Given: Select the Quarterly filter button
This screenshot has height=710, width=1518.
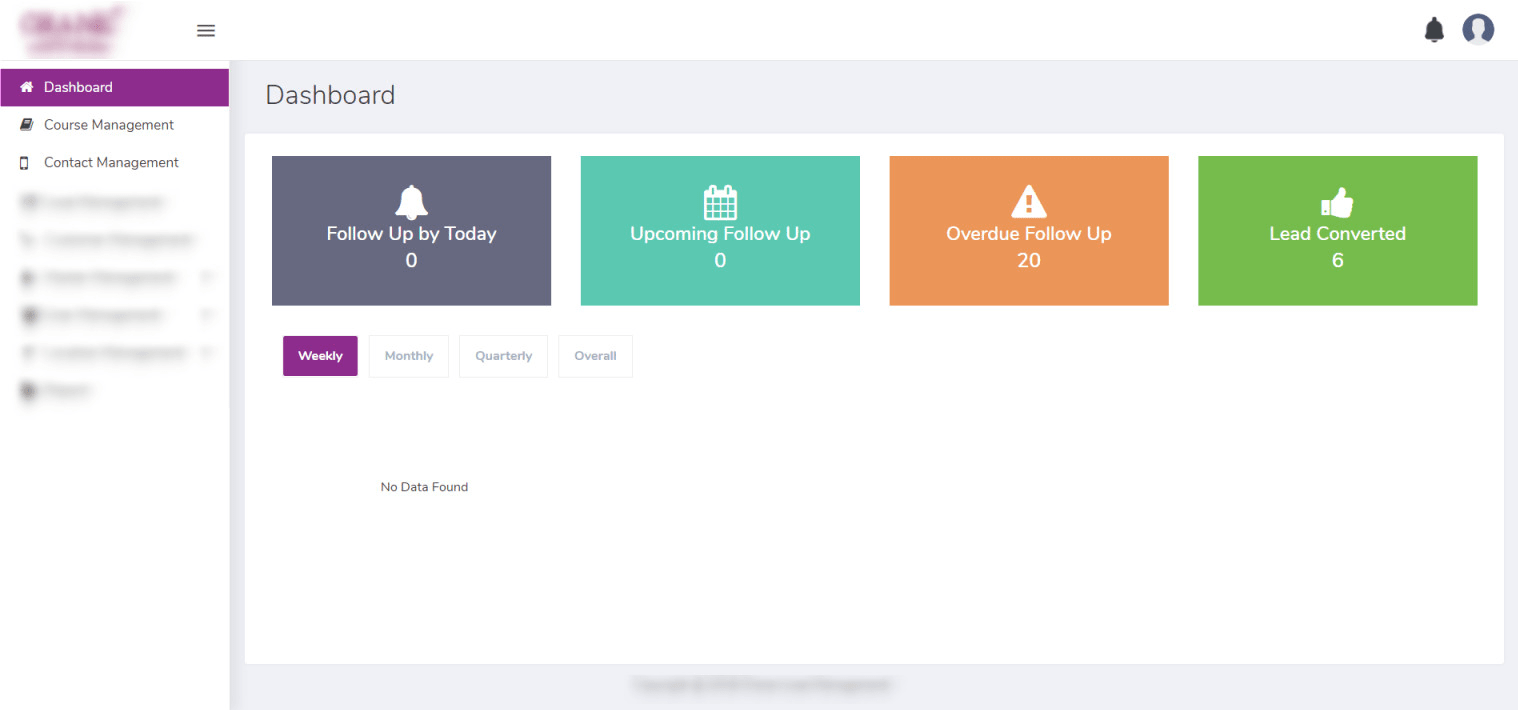Looking at the screenshot, I should pos(503,355).
